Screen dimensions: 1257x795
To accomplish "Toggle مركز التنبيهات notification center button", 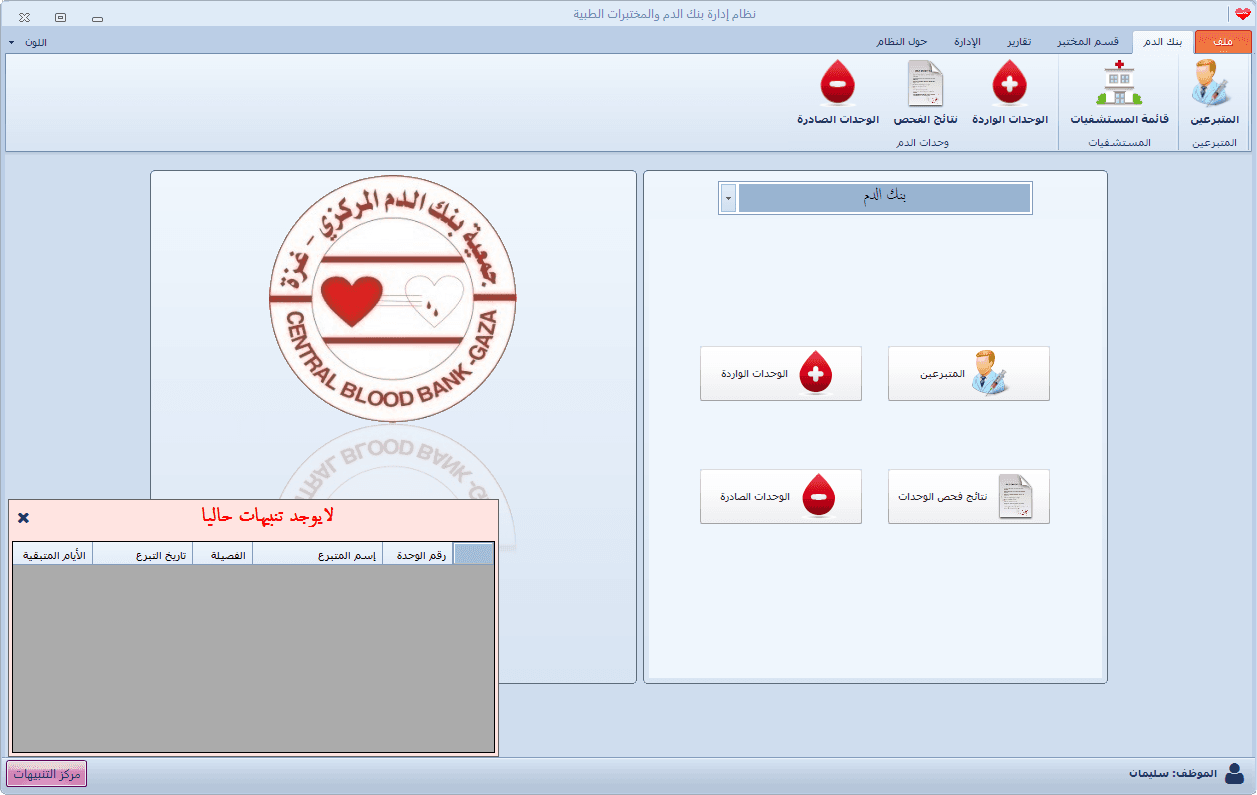I will [x=47, y=773].
